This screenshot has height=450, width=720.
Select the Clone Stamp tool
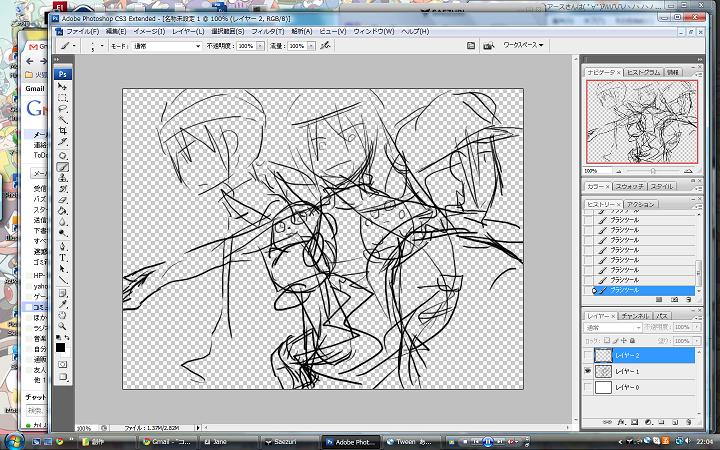coord(62,178)
